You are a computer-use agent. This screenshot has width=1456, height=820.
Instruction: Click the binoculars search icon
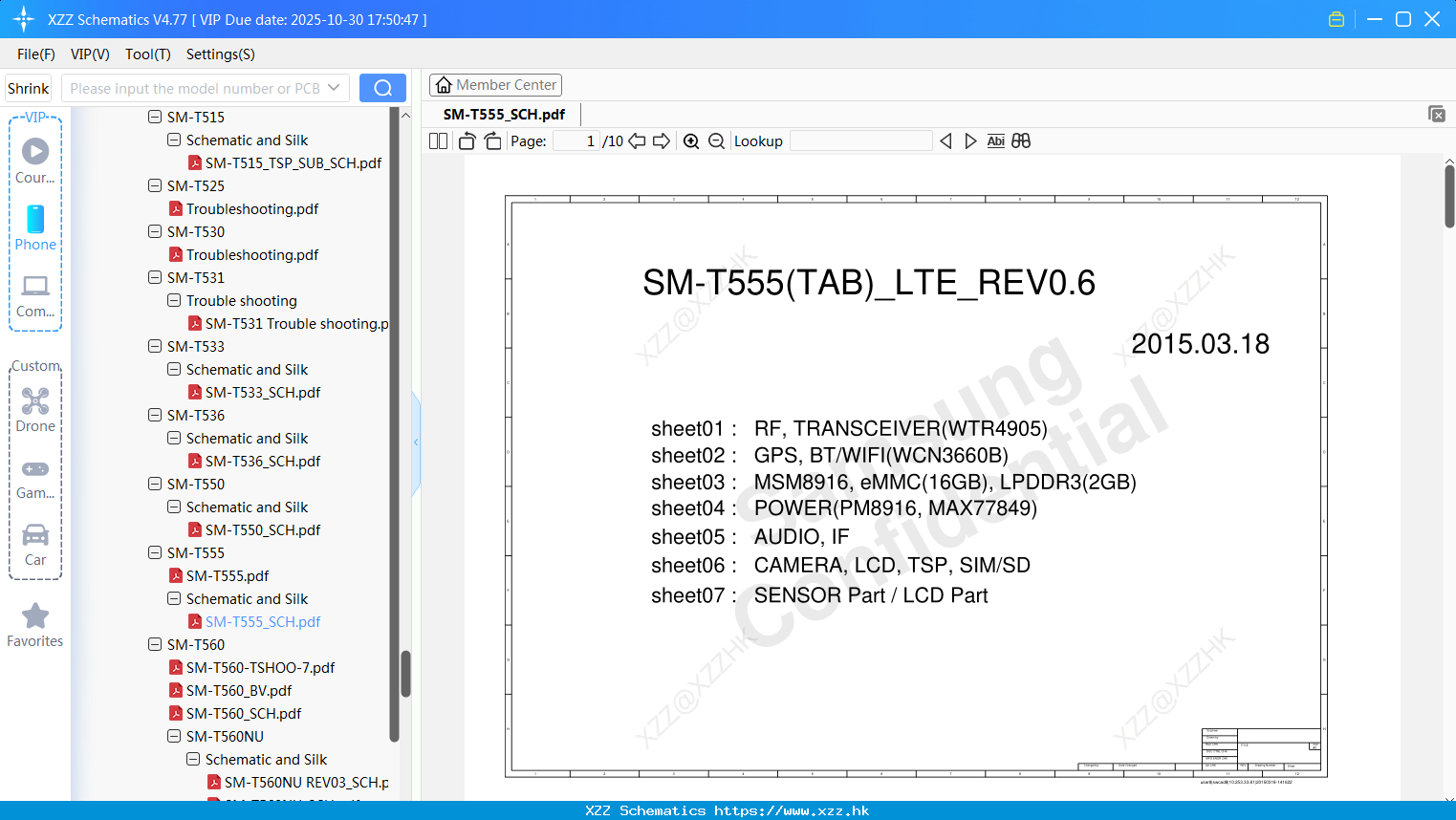pos(1021,140)
